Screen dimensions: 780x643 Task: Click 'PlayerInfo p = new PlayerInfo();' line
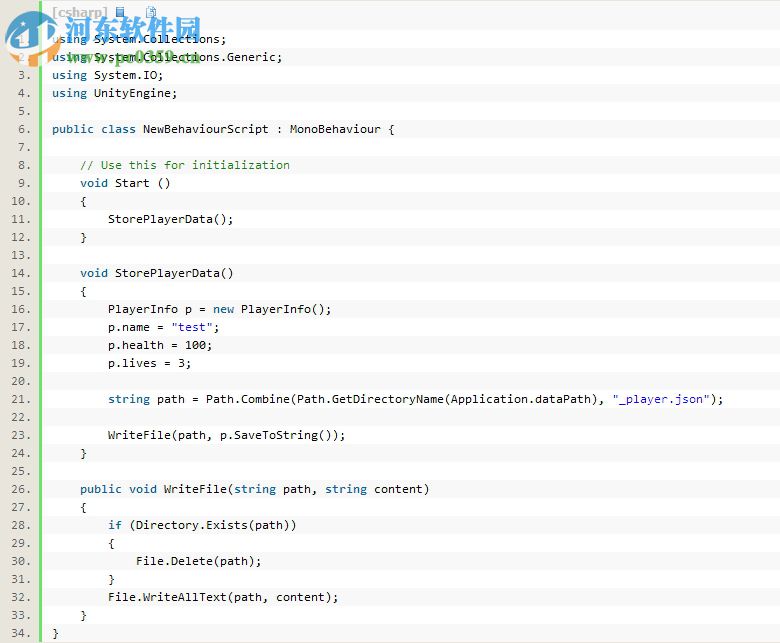219,309
